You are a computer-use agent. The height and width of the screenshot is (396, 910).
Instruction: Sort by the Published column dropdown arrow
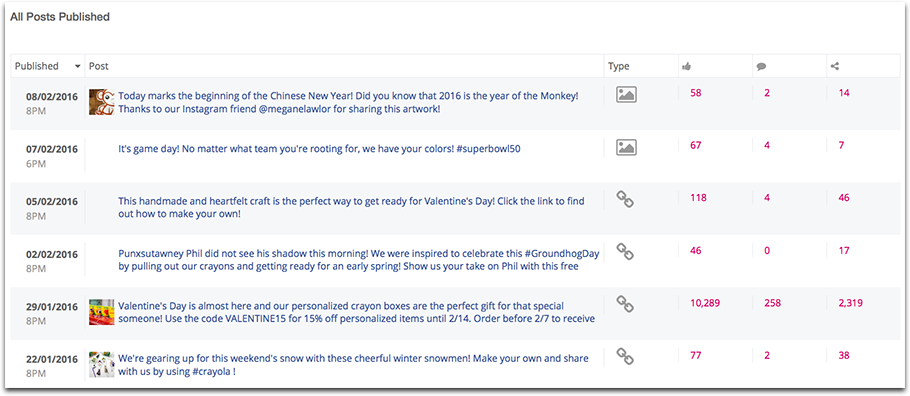point(78,67)
